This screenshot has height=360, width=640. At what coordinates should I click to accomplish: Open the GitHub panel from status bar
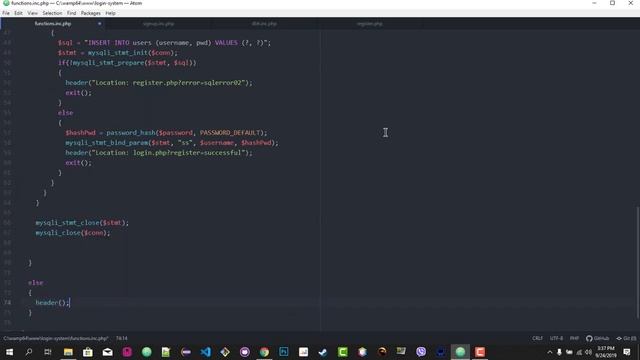[598, 338]
